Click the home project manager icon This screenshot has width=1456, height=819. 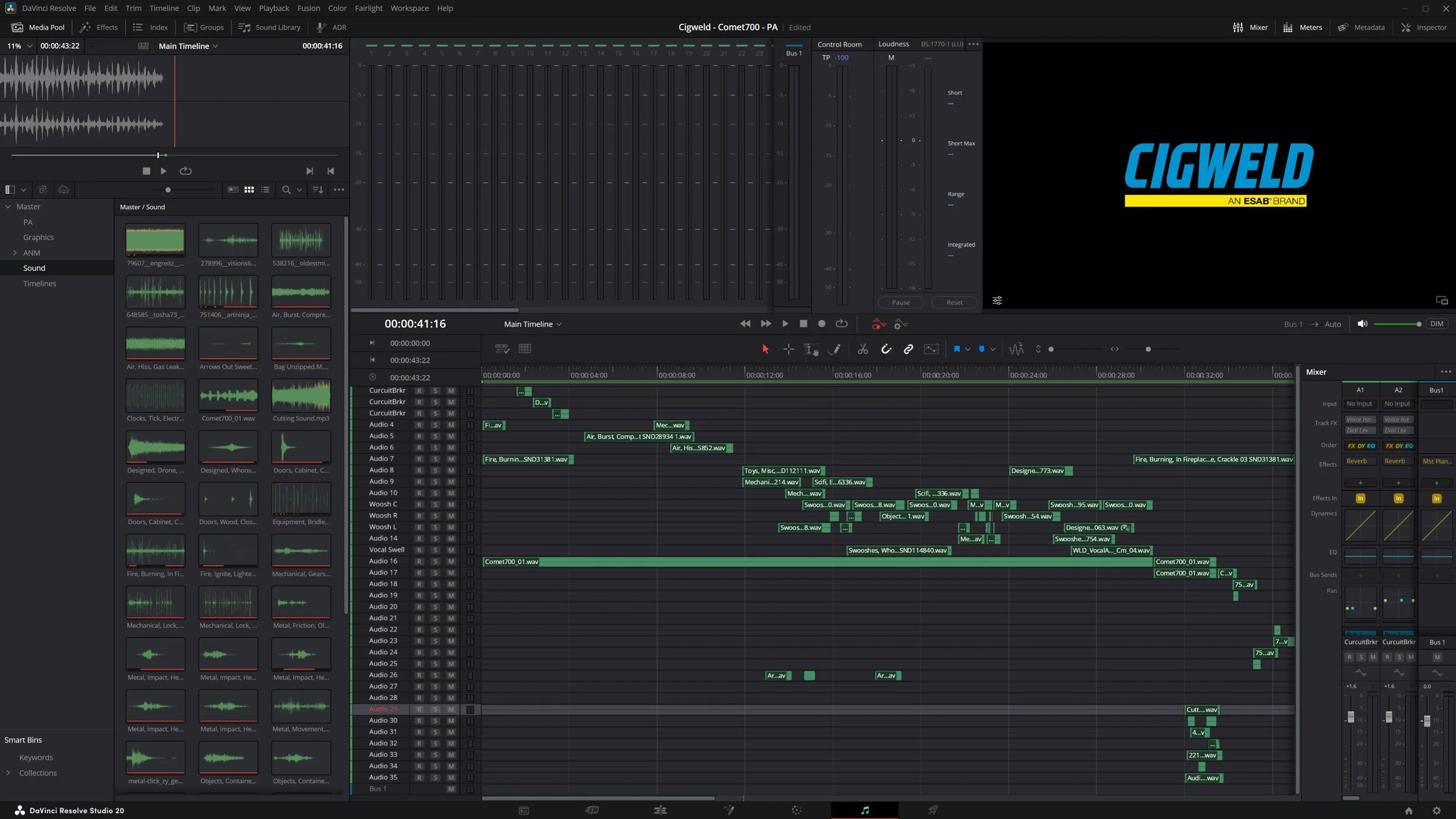(x=1408, y=810)
